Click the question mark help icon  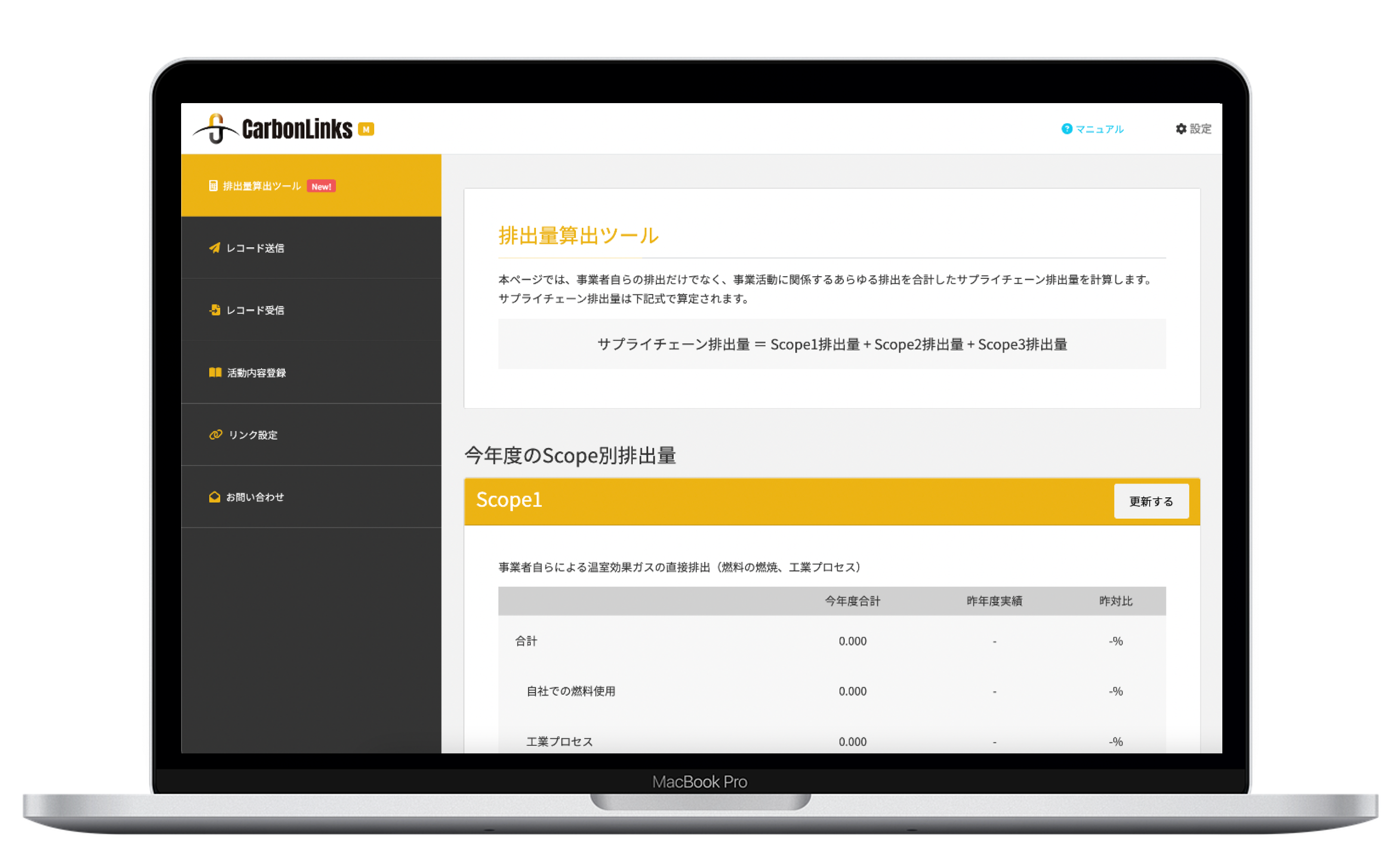point(1066,129)
